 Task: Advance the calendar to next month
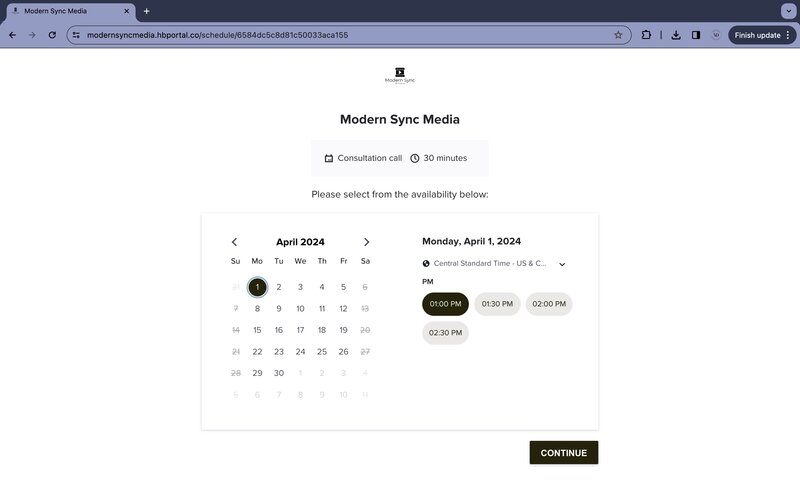point(366,242)
